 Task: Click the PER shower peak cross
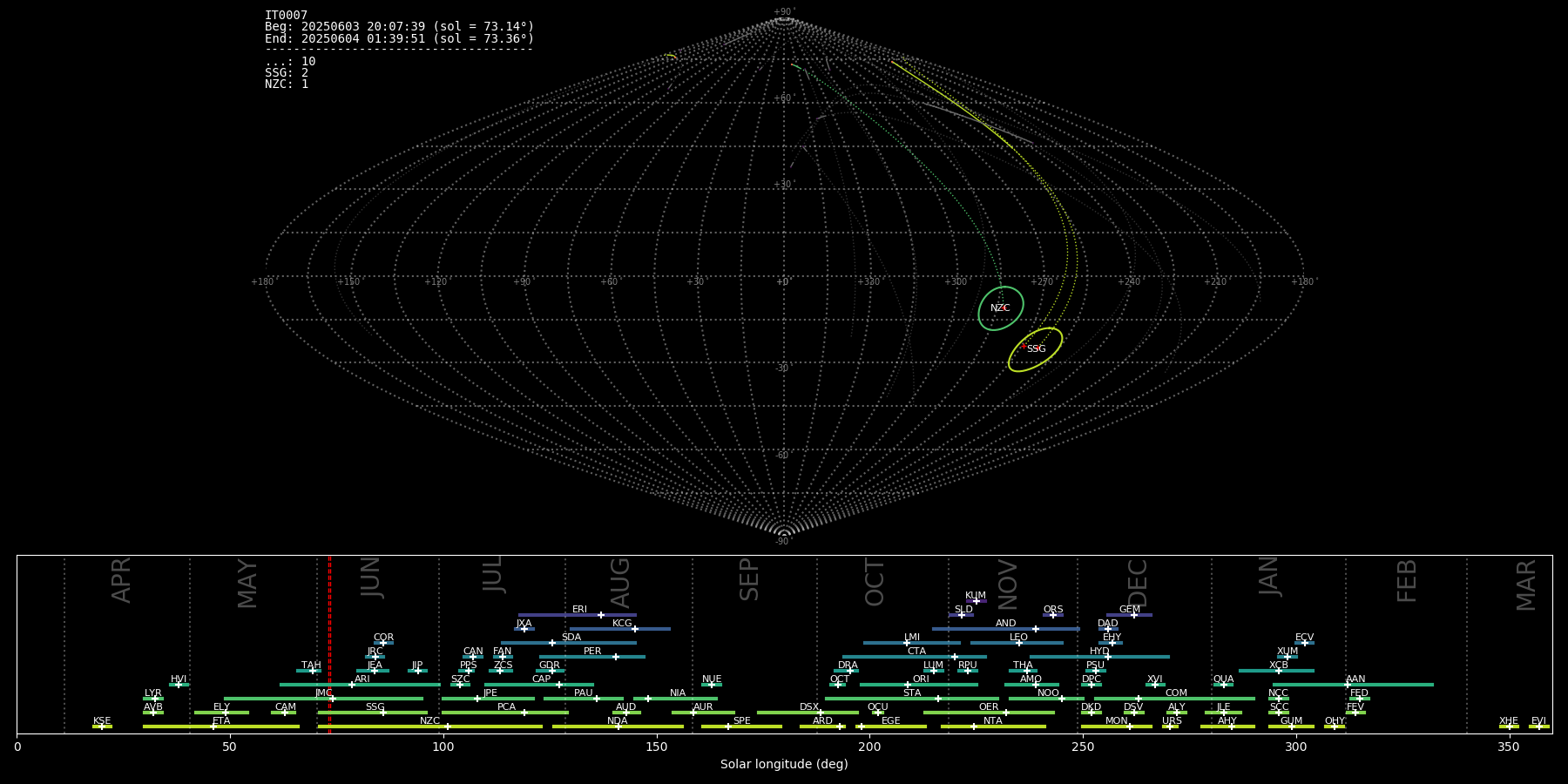click(615, 657)
